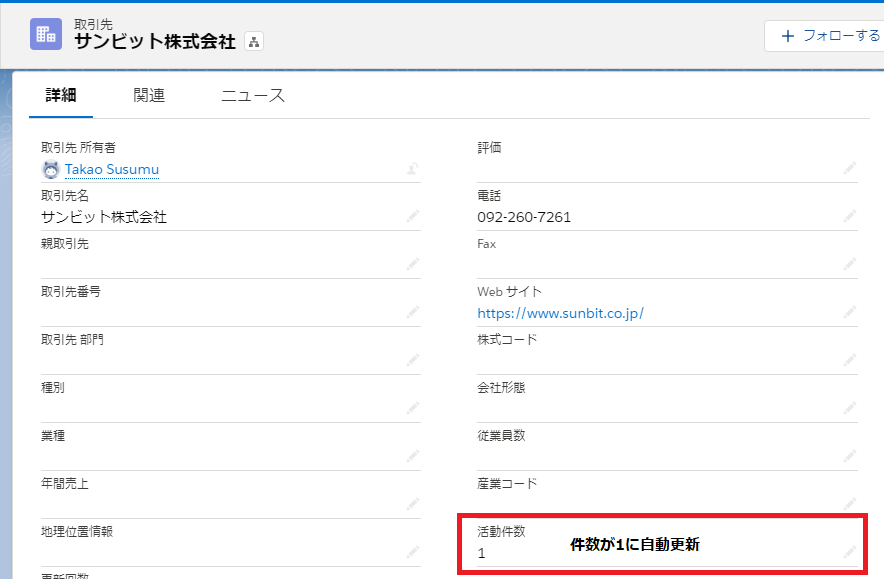Edit the 取引先 部門 field pencil icon
The width and height of the screenshot is (884, 579).
tap(413, 360)
